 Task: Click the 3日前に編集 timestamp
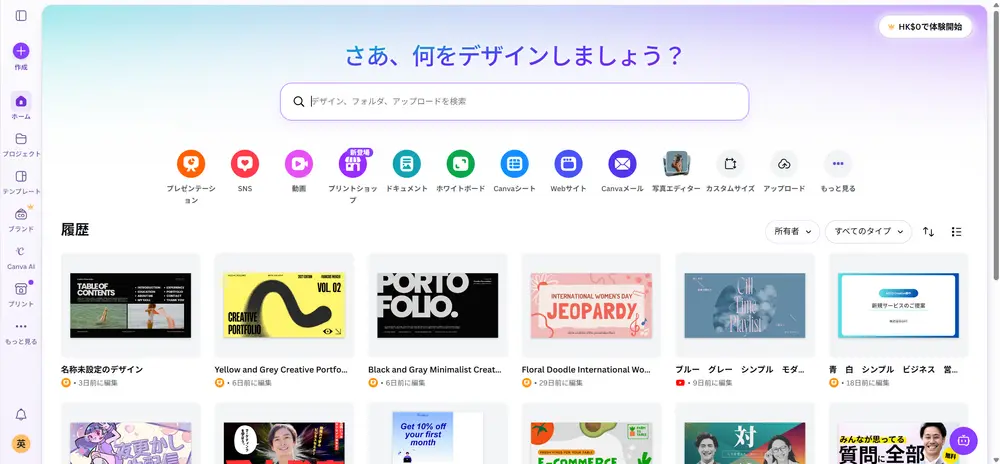(98, 383)
